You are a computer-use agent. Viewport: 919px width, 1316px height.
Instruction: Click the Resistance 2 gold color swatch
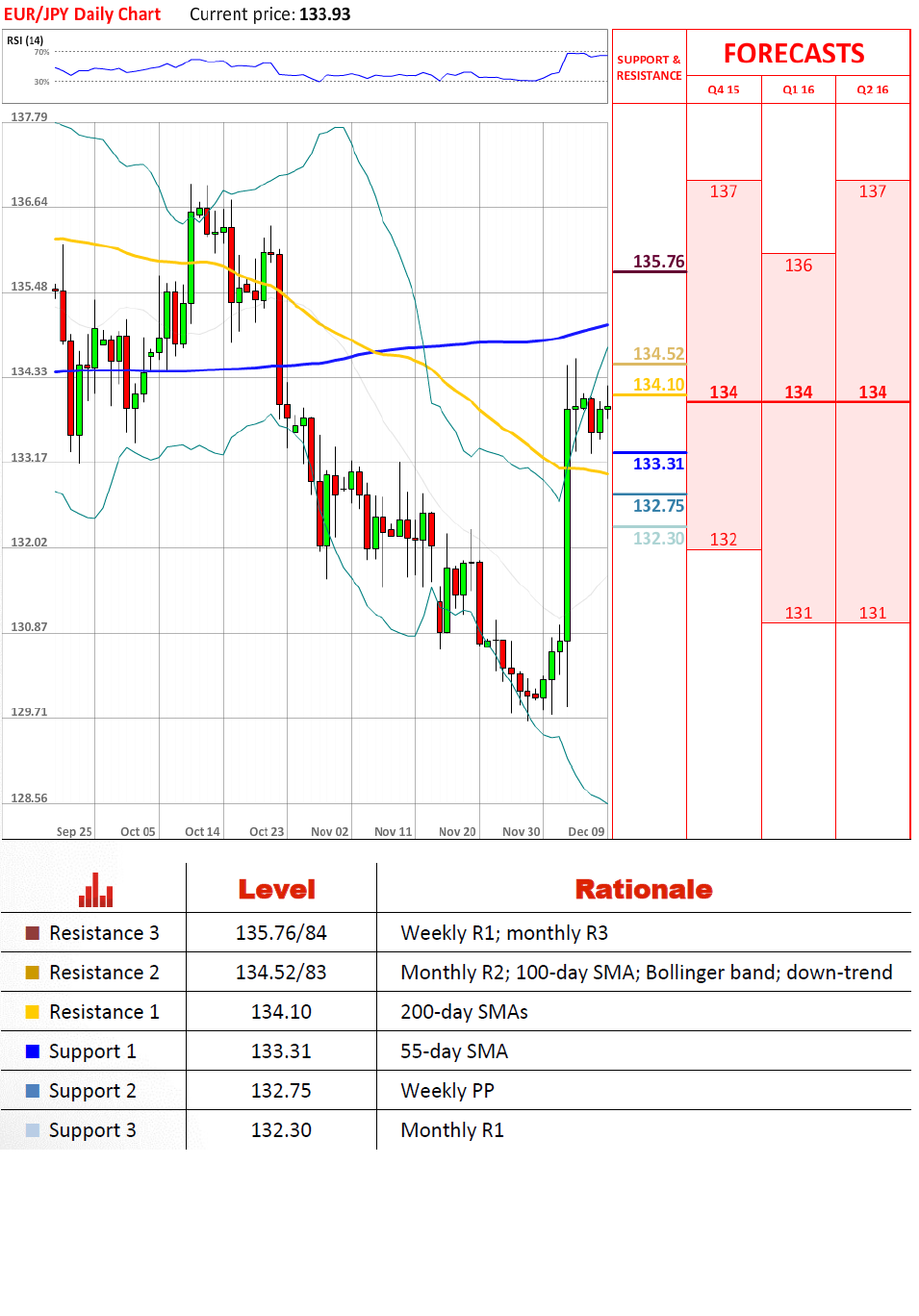[33, 973]
